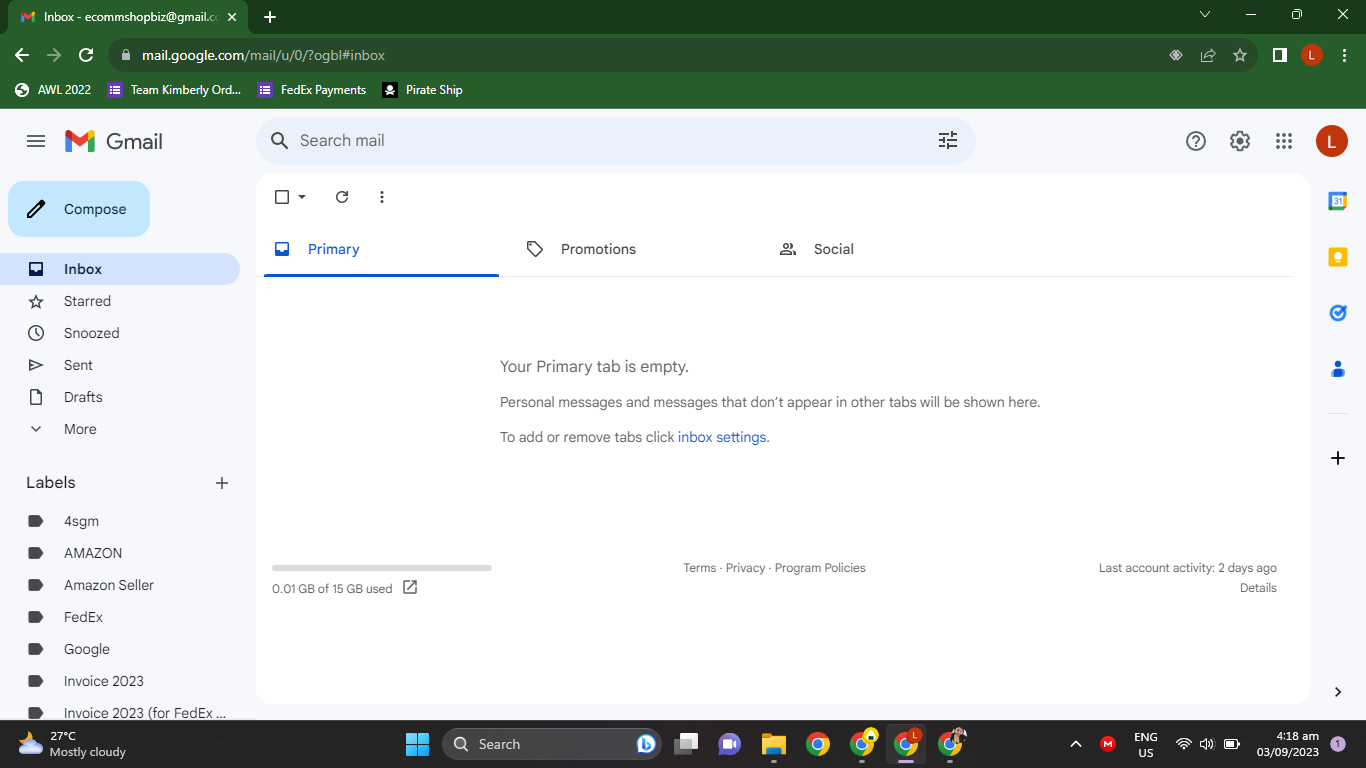The width and height of the screenshot is (1366, 768).
Task: Open the select dropdown arrow beside checkbox
Action: point(302,197)
